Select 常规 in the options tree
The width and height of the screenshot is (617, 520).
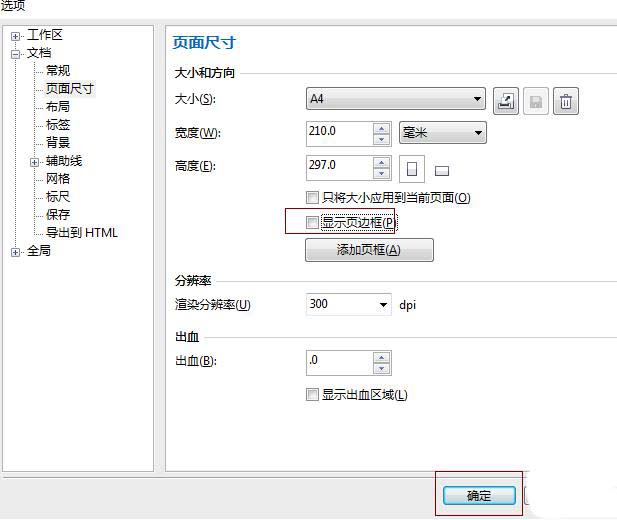click(x=58, y=70)
